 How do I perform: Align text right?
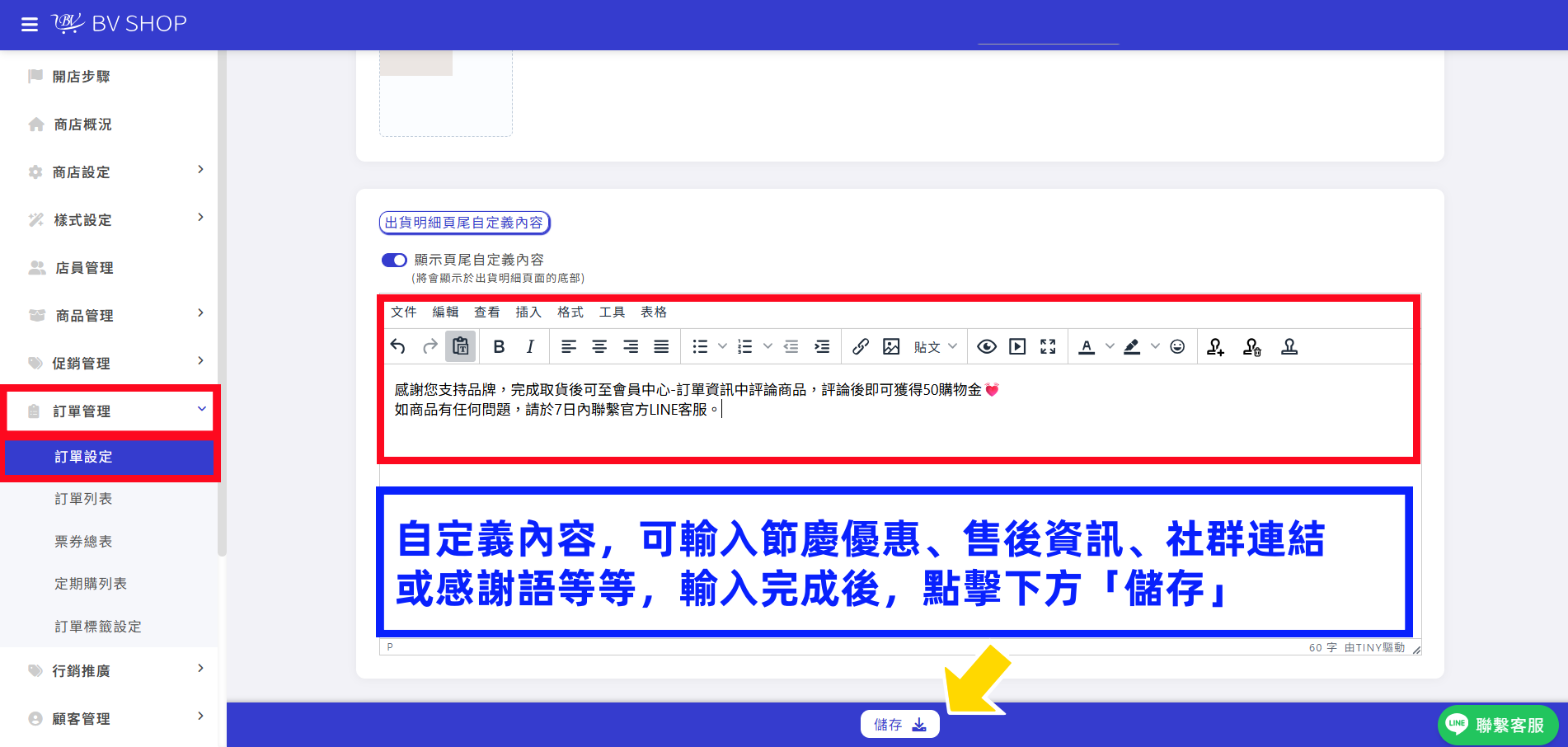(631, 346)
